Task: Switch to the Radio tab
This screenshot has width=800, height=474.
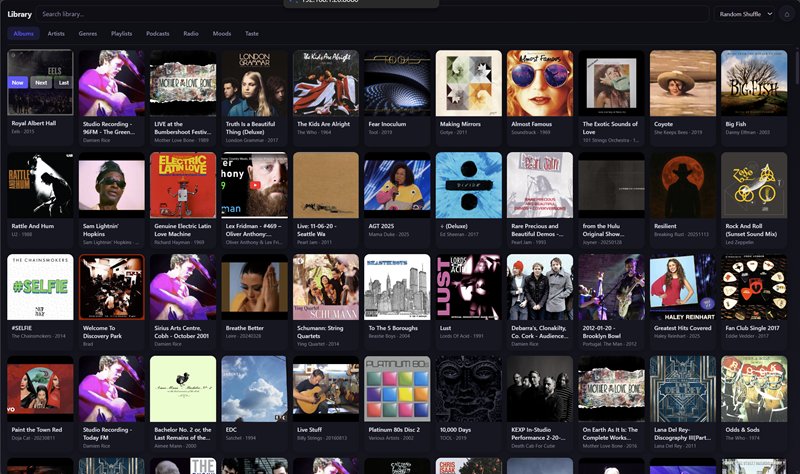Action: pyautogui.click(x=191, y=34)
